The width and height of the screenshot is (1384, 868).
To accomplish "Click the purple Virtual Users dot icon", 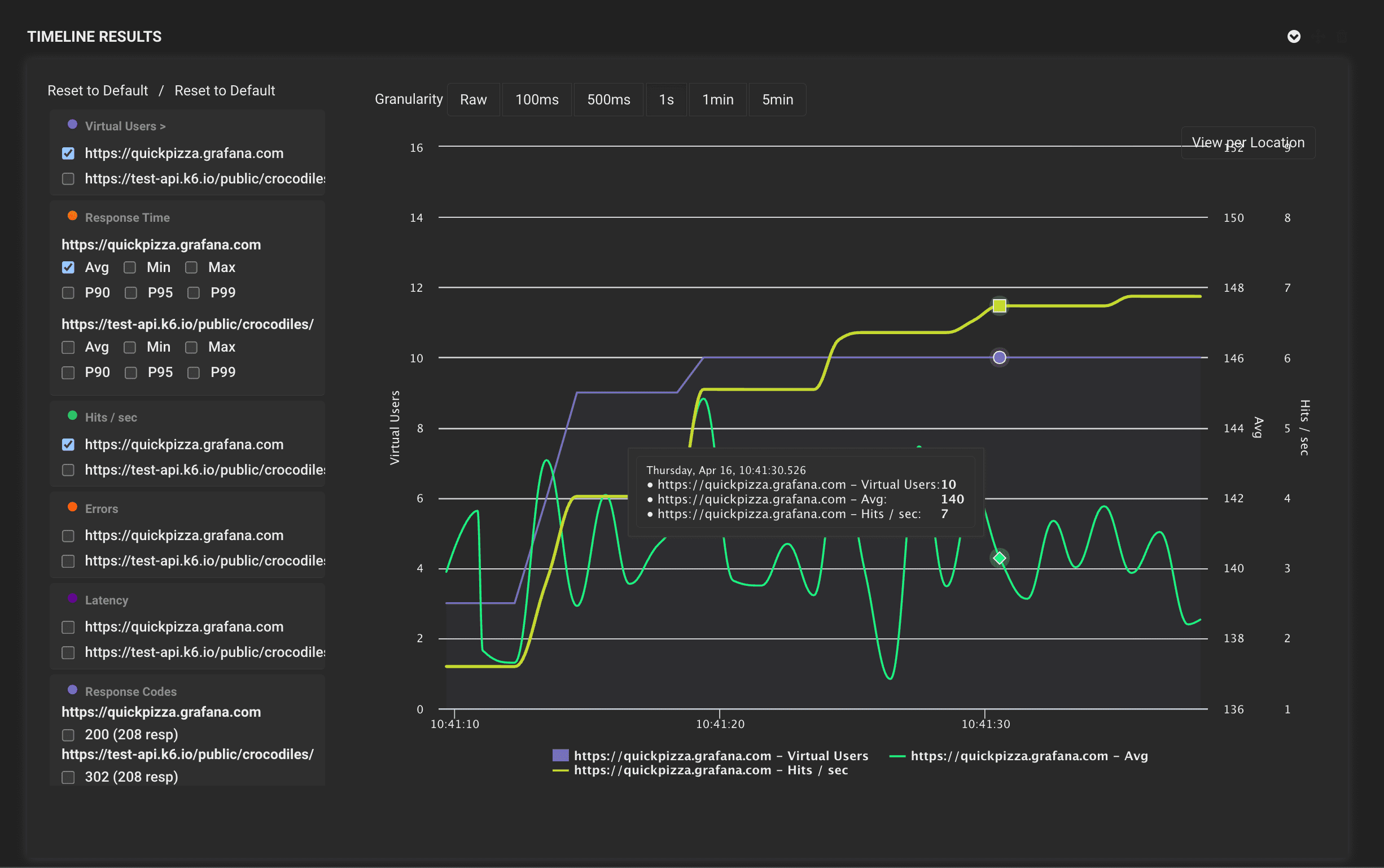I will pos(72,125).
